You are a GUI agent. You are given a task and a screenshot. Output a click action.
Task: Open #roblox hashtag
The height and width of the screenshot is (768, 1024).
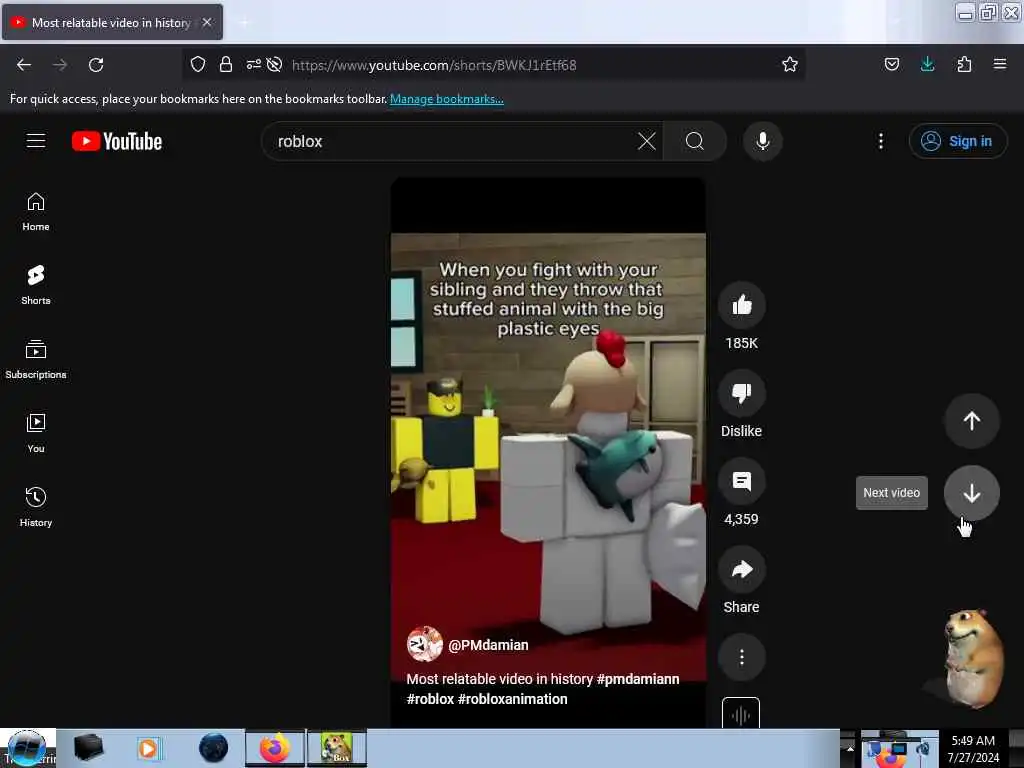430,699
